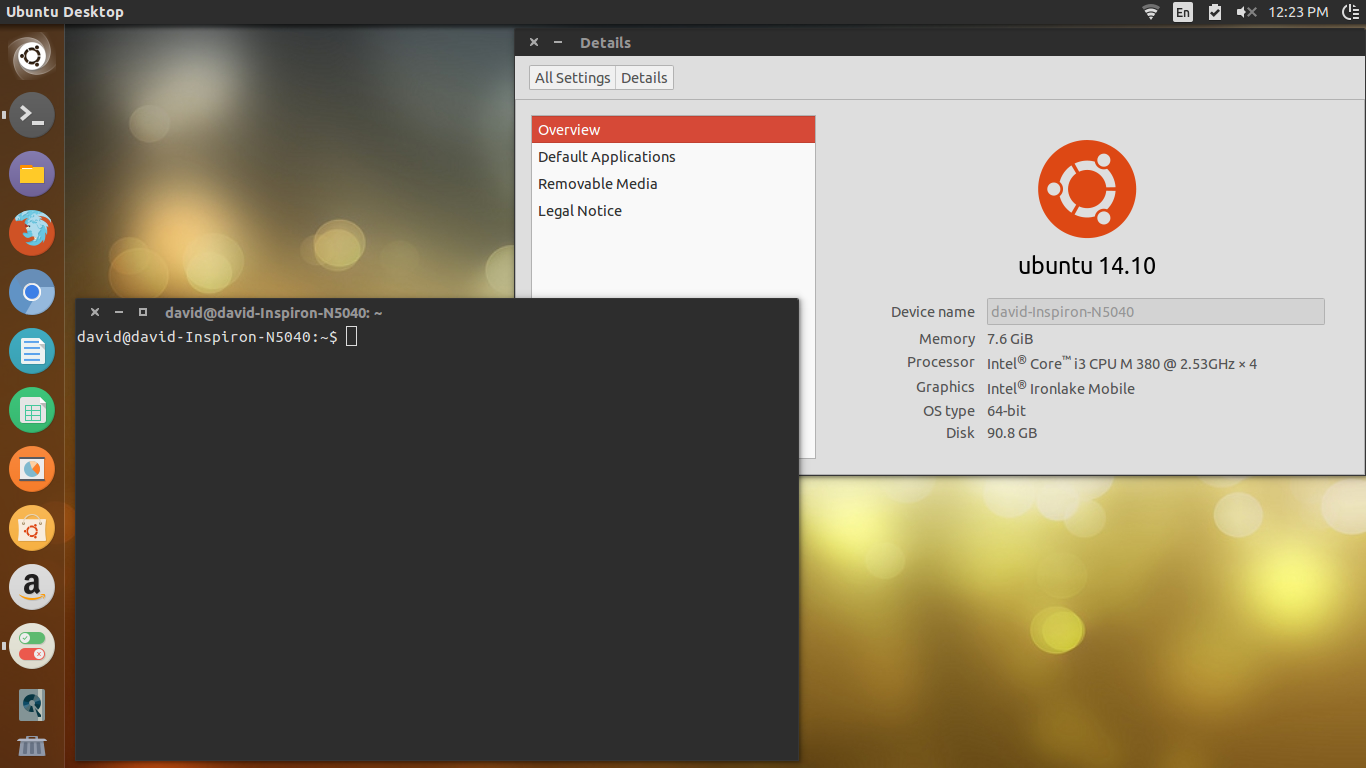Open the Amazon launcher shortcut
Image resolution: width=1366 pixels, height=768 pixels.
point(31,587)
